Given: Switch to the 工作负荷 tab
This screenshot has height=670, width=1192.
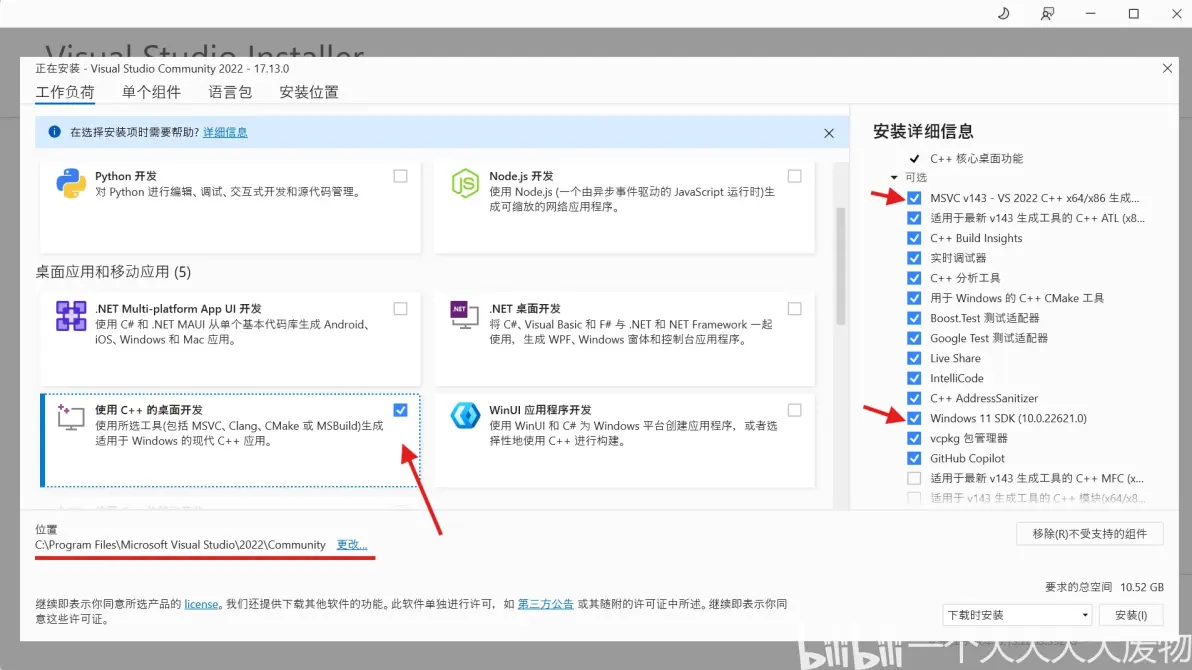Looking at the screenshot, I should [65, 92].
